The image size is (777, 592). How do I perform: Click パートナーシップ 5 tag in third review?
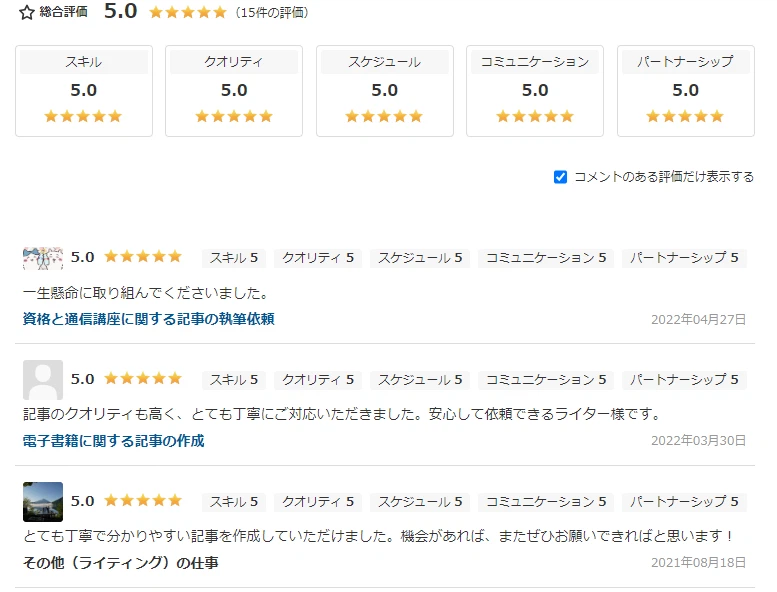685,502
